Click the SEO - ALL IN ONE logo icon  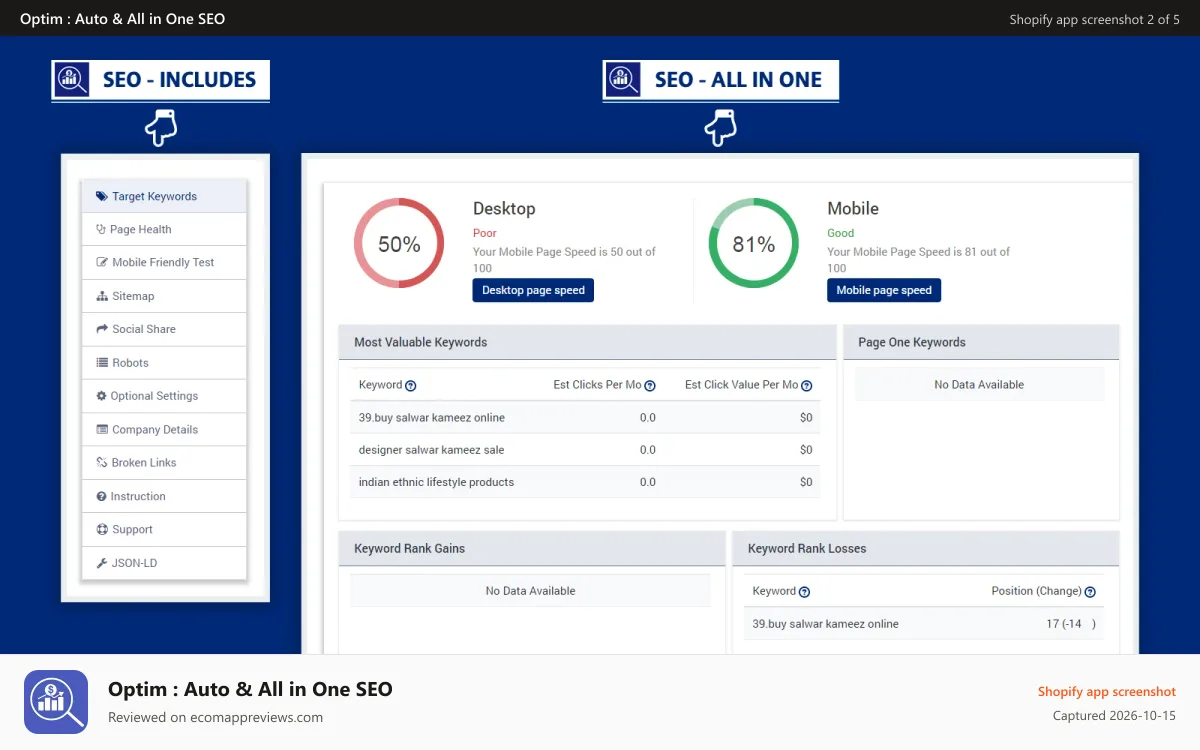coord(624,79)
